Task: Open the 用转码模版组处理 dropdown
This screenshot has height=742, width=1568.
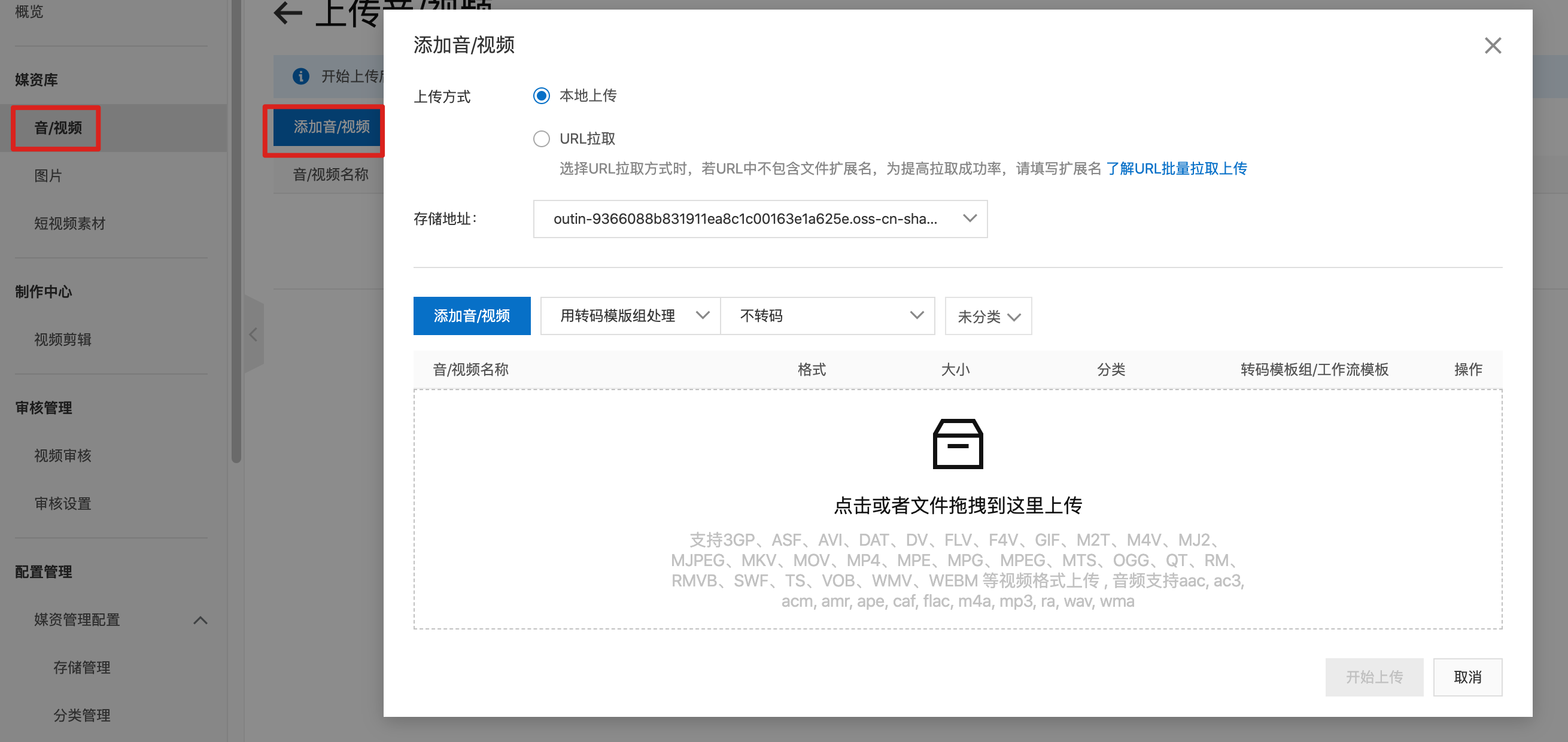Action: (x=630, y=316)
